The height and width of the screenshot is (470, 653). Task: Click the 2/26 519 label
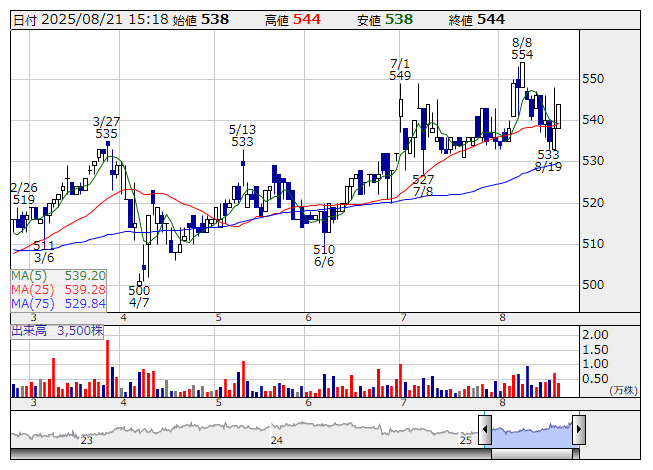click(24, 194)
